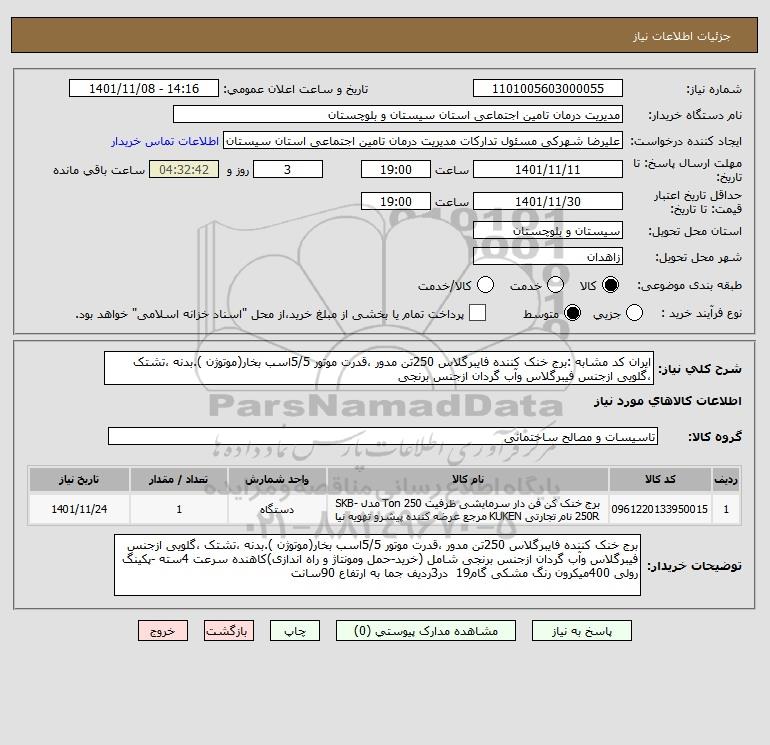The height and width of the screenshot is (745, 770).
Task: Select the کالا/خدمت radio button
Action: (486, 285)
